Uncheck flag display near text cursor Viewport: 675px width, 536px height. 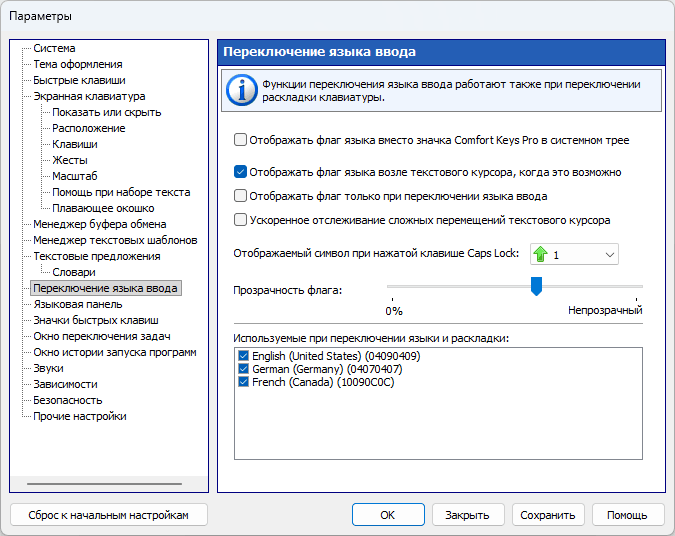tap(240, 172)
